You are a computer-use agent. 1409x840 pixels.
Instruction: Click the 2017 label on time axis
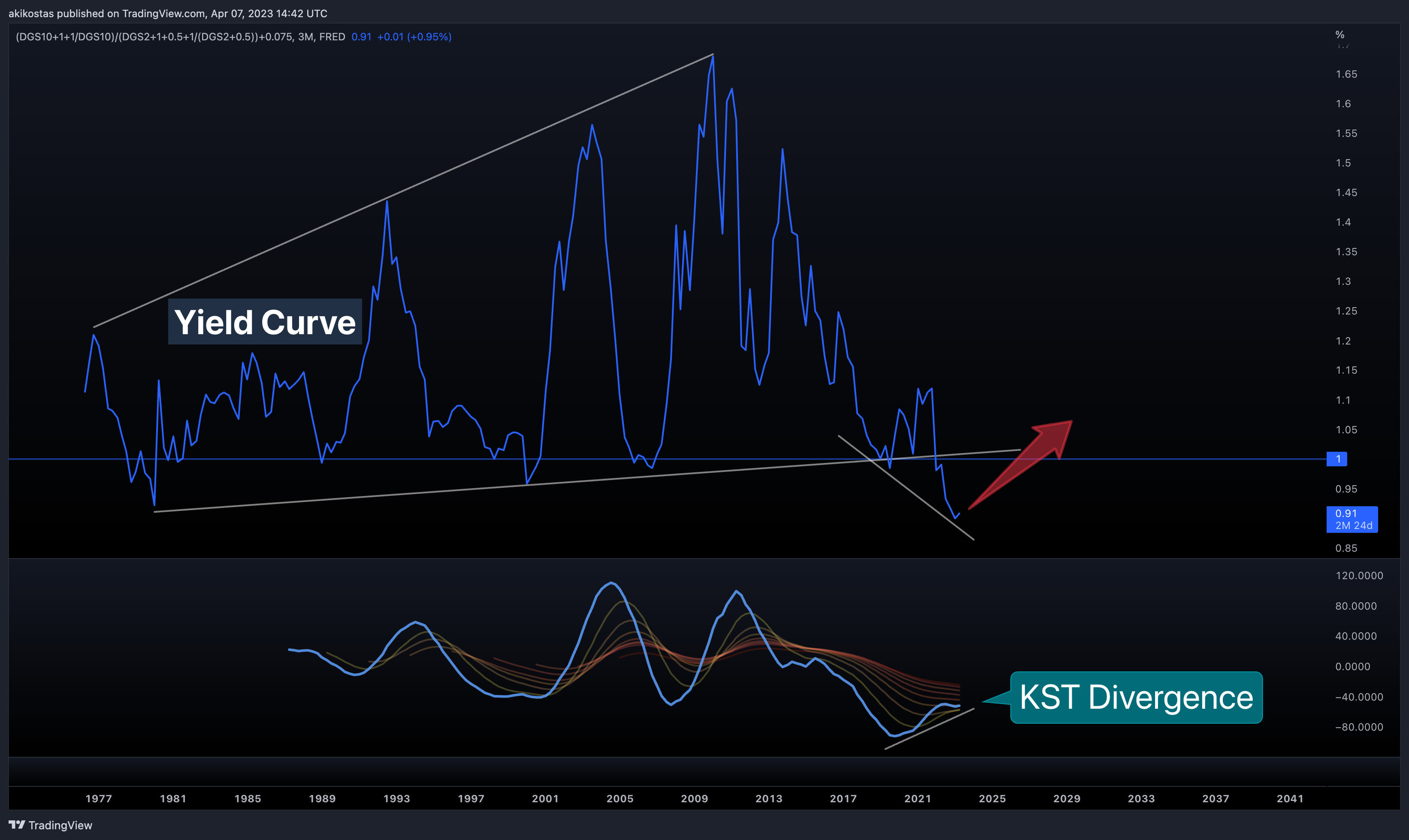(x=844, y=799)
